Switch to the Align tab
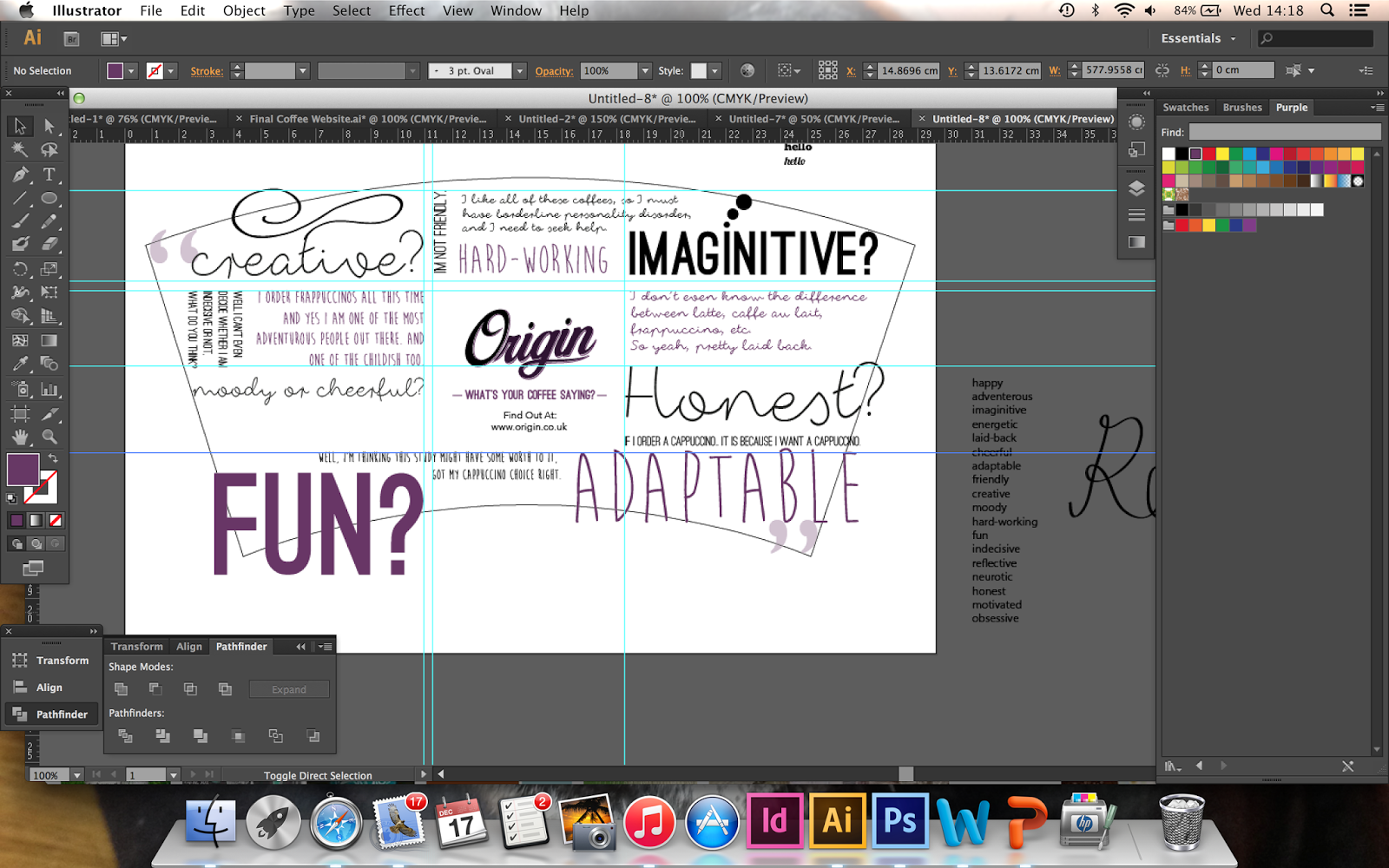Viewport: 1389px width, 868px height. [x=189, y=647]
